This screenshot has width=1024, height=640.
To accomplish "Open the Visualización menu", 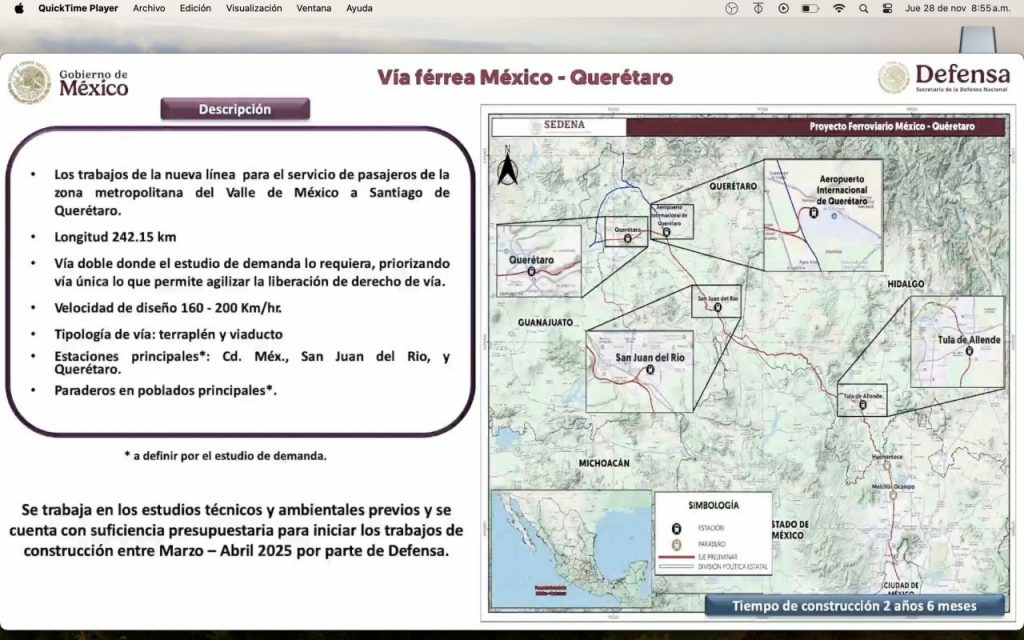I will pyautogui.click(x=254, y=8).
